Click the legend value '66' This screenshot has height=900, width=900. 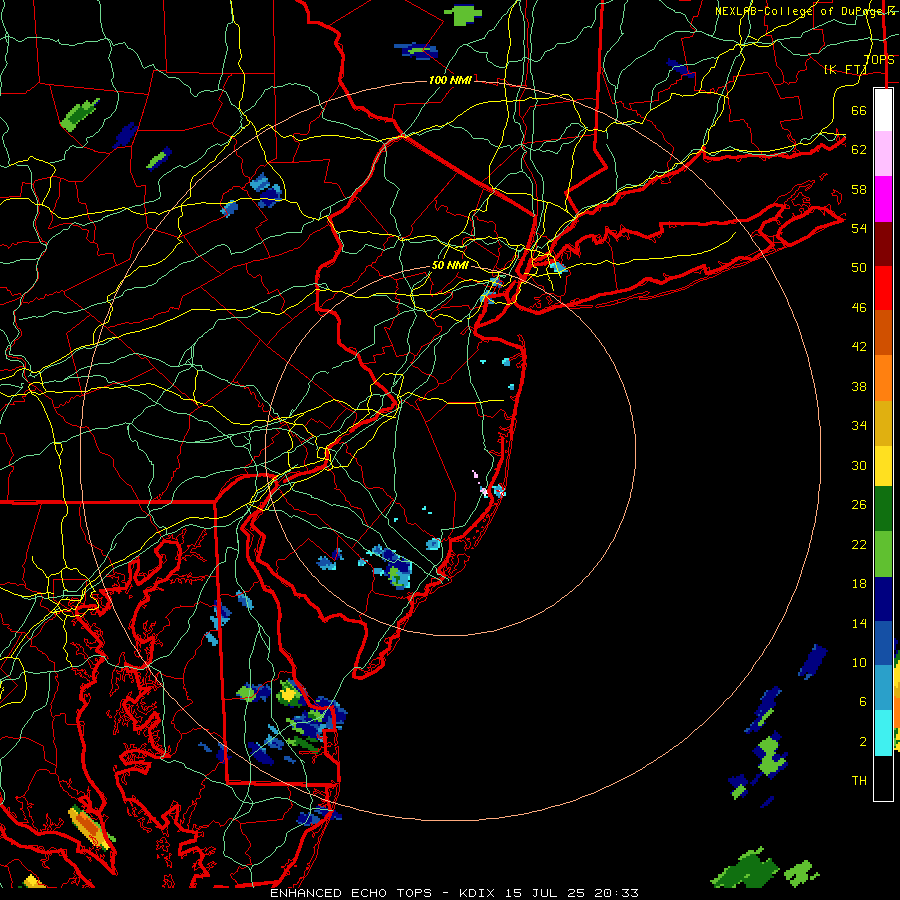pyautogui.click(x=859, y=110)
